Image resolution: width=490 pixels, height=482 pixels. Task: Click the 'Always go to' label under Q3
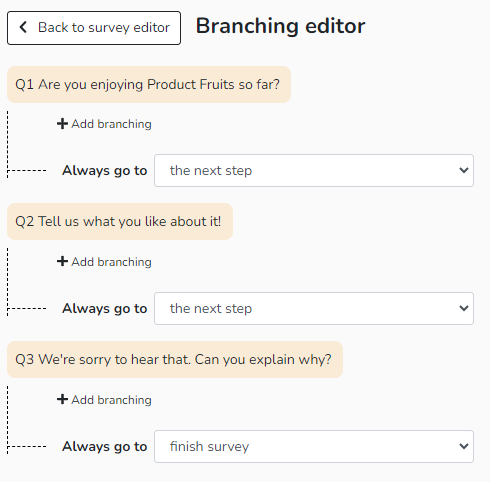105,447
